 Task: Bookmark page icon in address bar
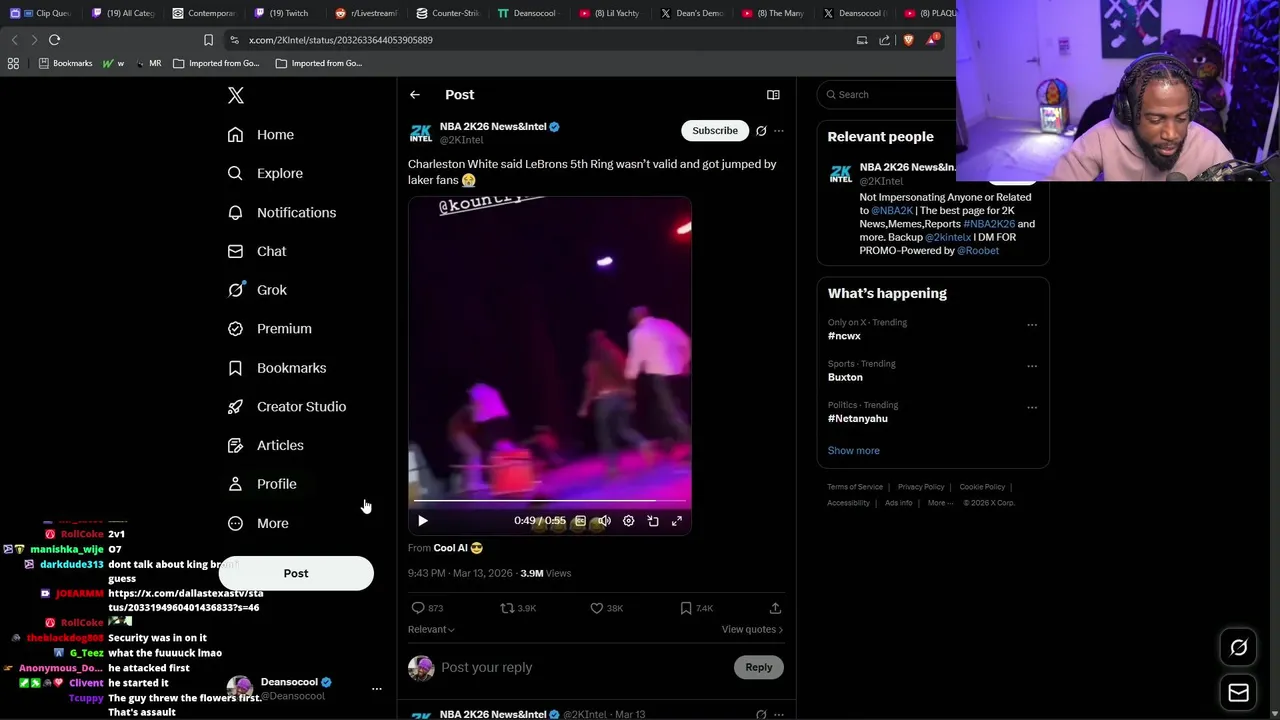[x=208, y=40]
